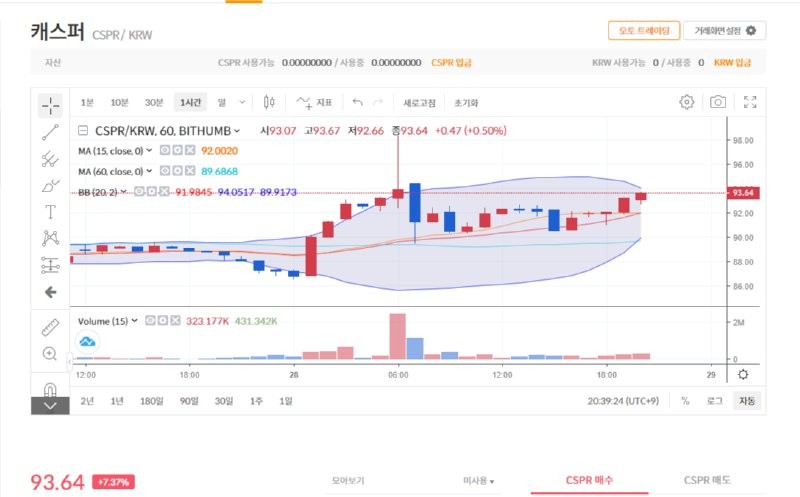Open Volume indicator settings
Viewport: 800px width, 497px height.
pos(162,320)
